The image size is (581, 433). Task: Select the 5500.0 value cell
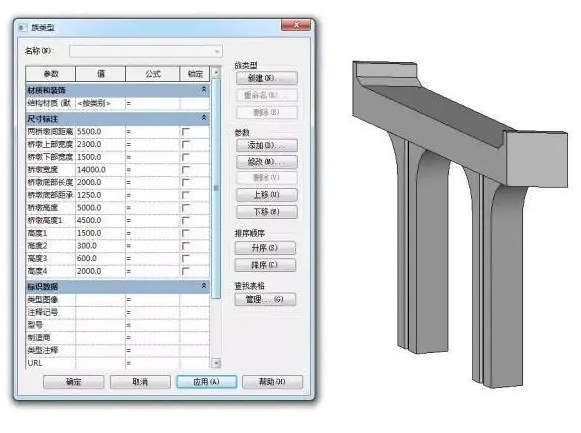coord(100,132)
